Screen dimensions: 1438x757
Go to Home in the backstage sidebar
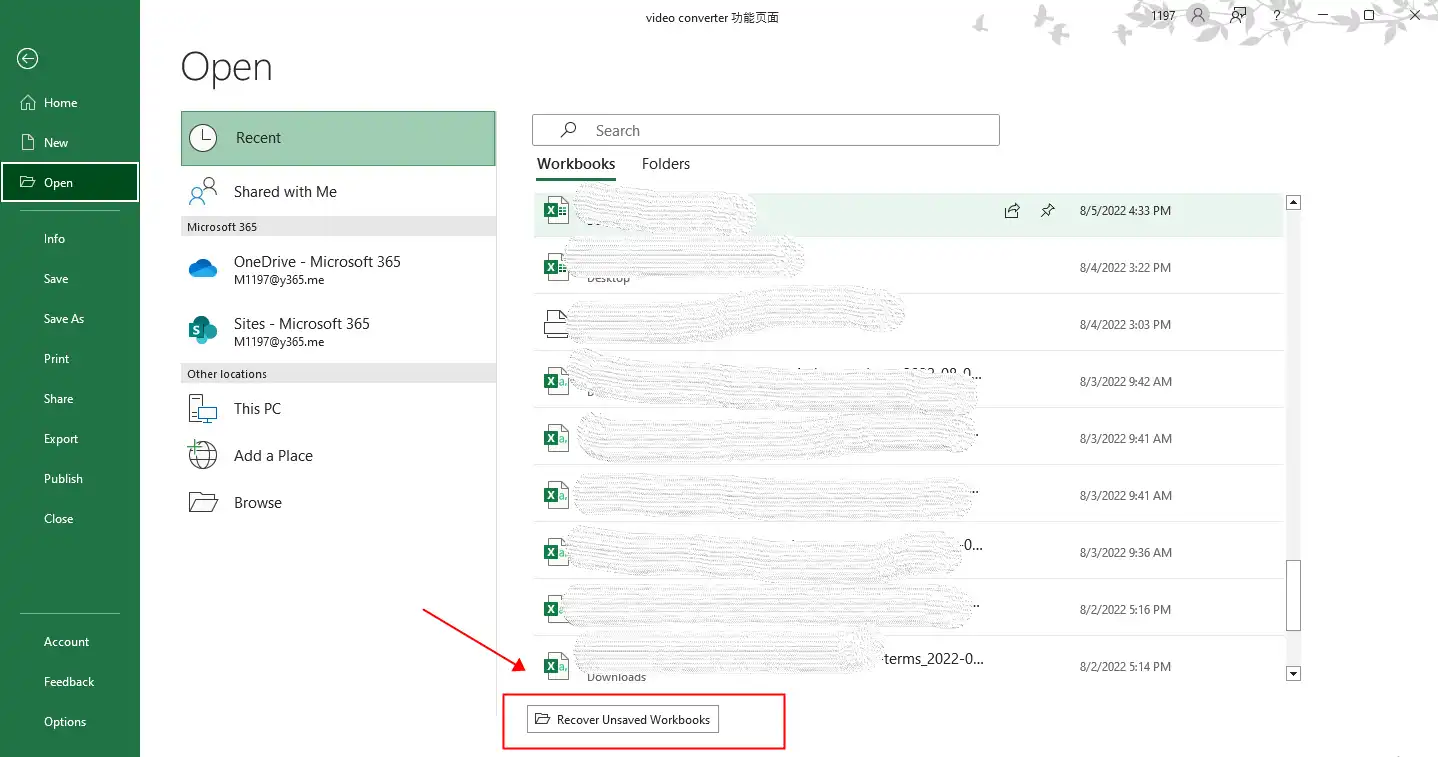coord(70,103)
